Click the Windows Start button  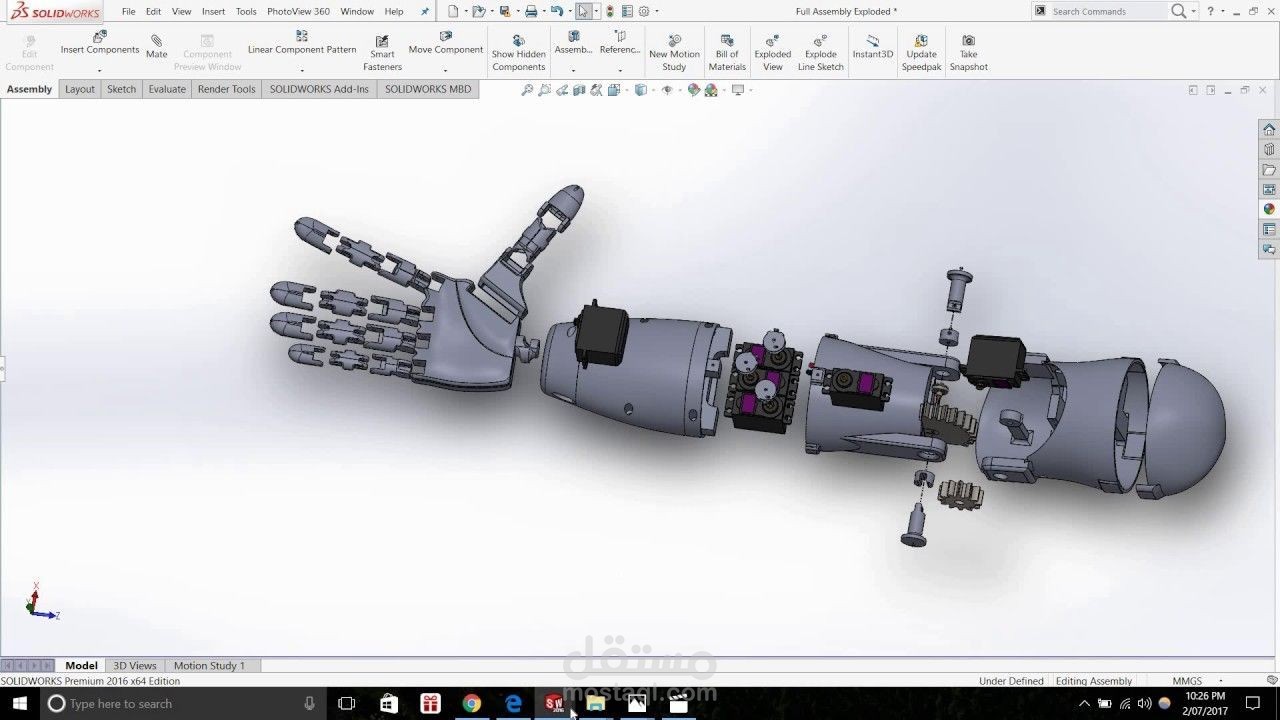(x=19, y=704)
